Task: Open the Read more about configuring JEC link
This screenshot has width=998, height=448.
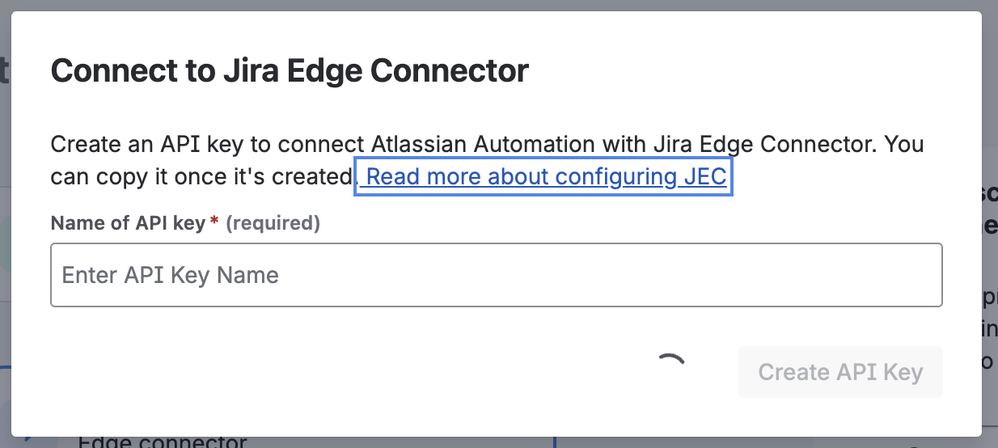Action: click(x=545, y=177)
